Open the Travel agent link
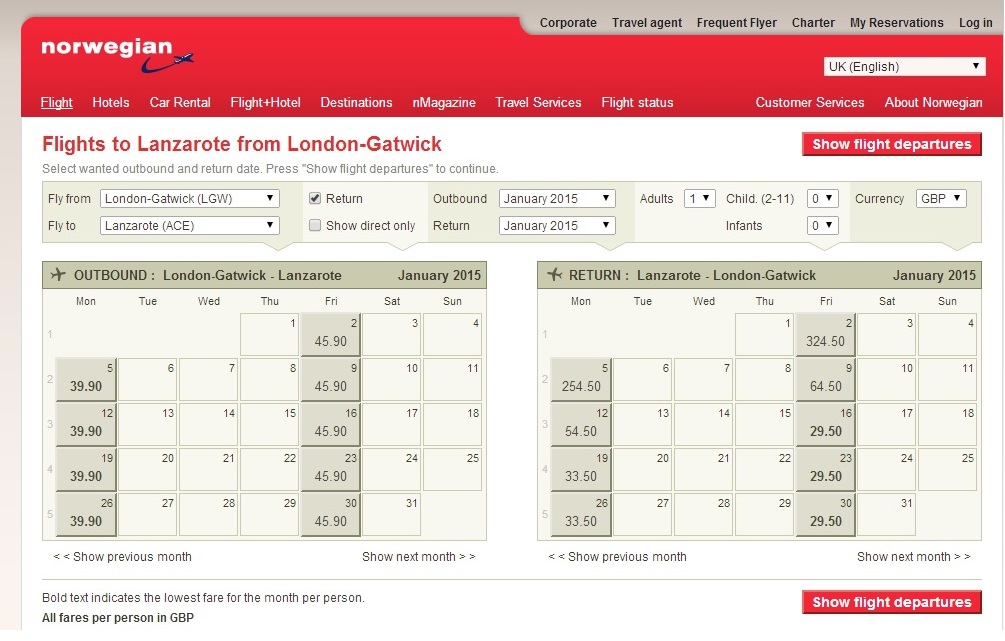1005x641 pixels. 647,23
